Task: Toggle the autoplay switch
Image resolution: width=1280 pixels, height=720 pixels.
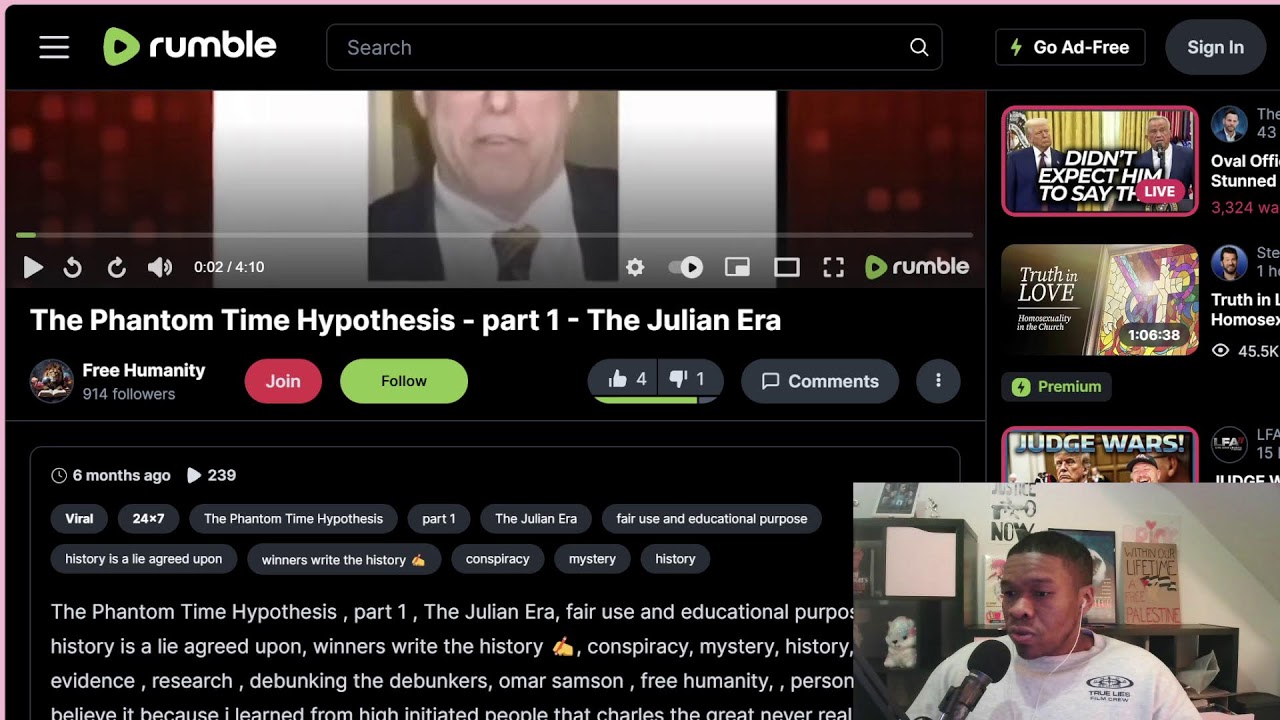Action: (x=686, y=267)
